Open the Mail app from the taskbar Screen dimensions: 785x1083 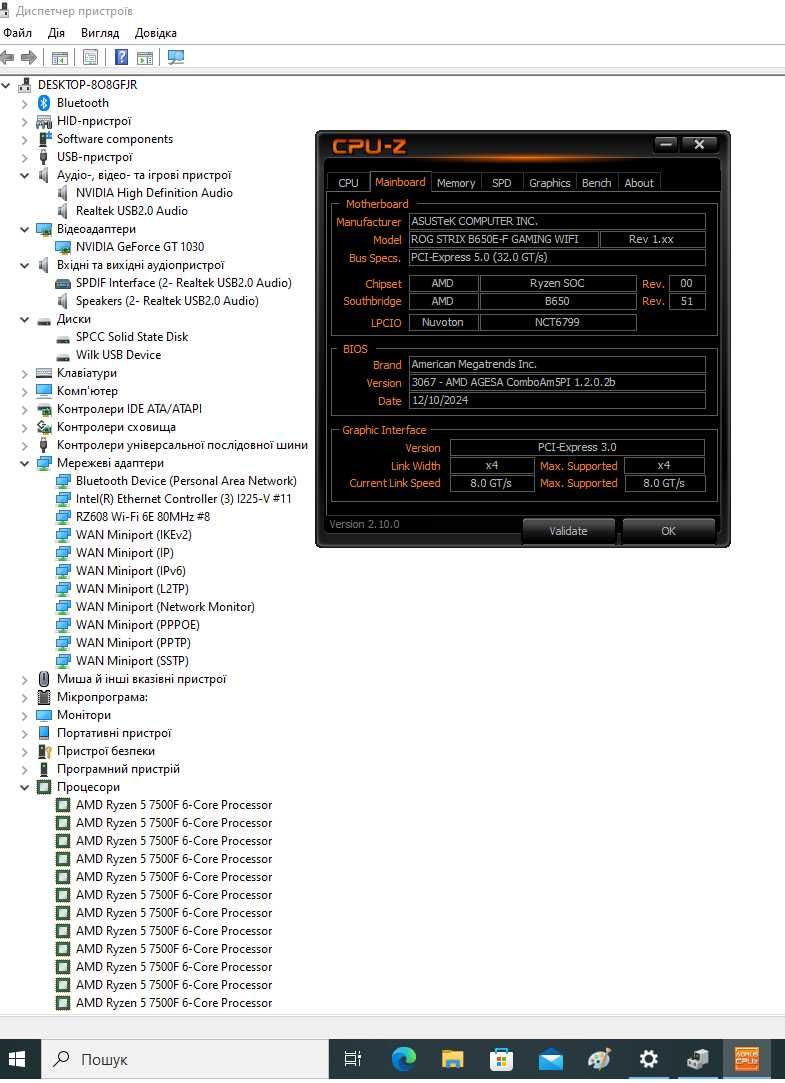(x=550, y=1059)
